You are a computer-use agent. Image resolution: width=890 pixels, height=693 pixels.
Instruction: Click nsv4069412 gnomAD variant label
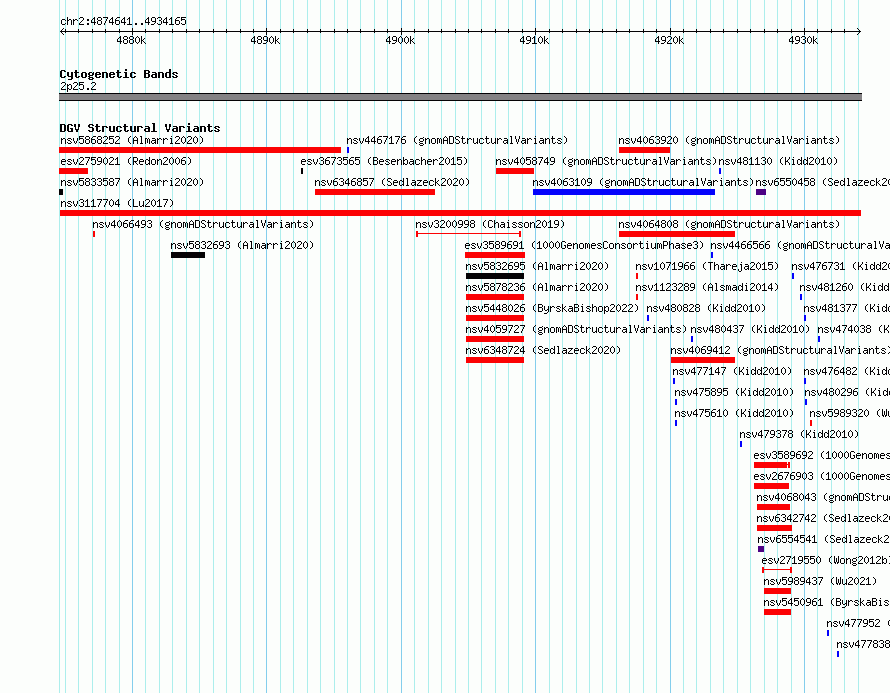(x=780, y=350)
